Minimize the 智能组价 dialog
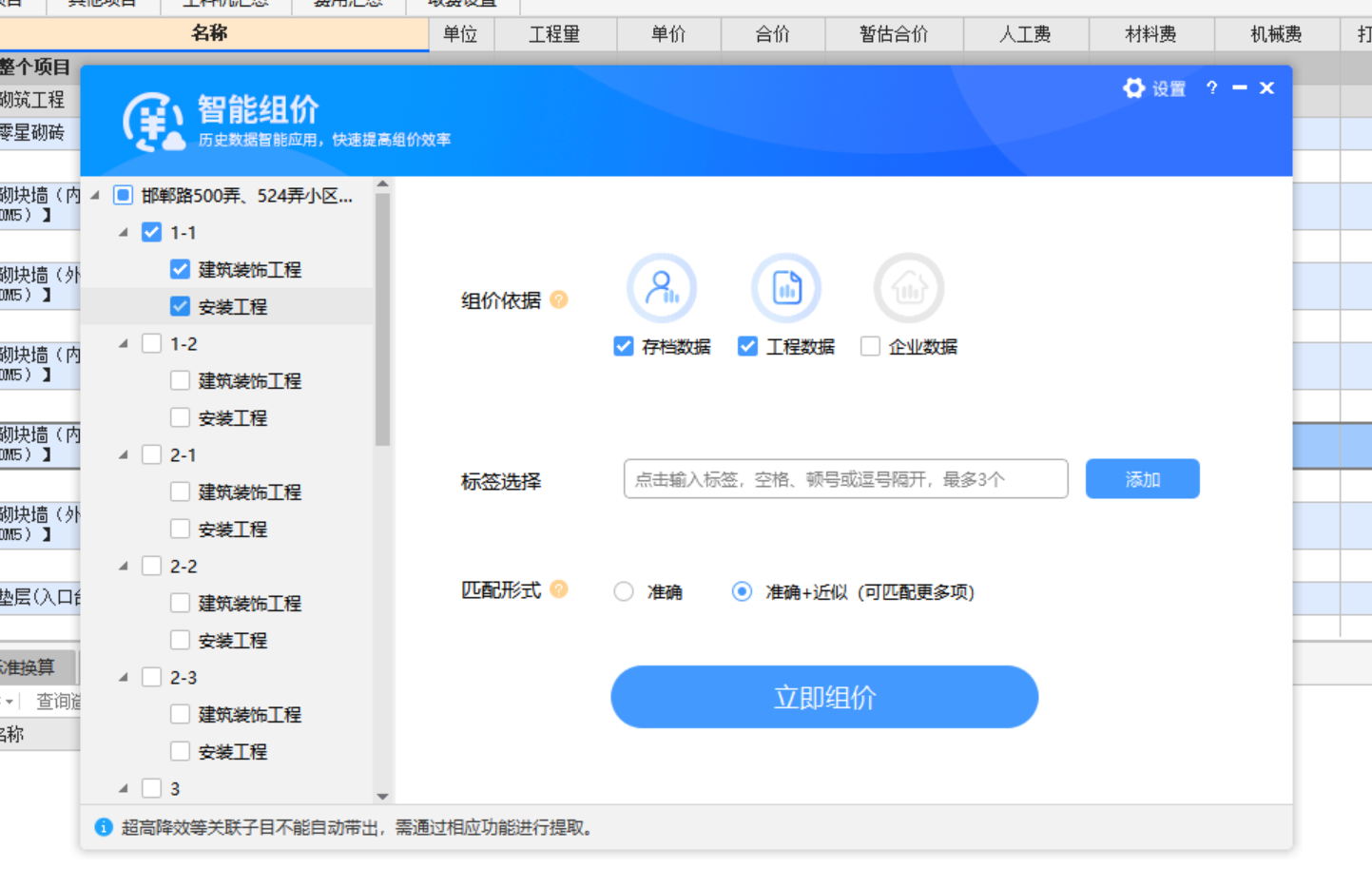1372x887 pixels. coord(1239,87)
